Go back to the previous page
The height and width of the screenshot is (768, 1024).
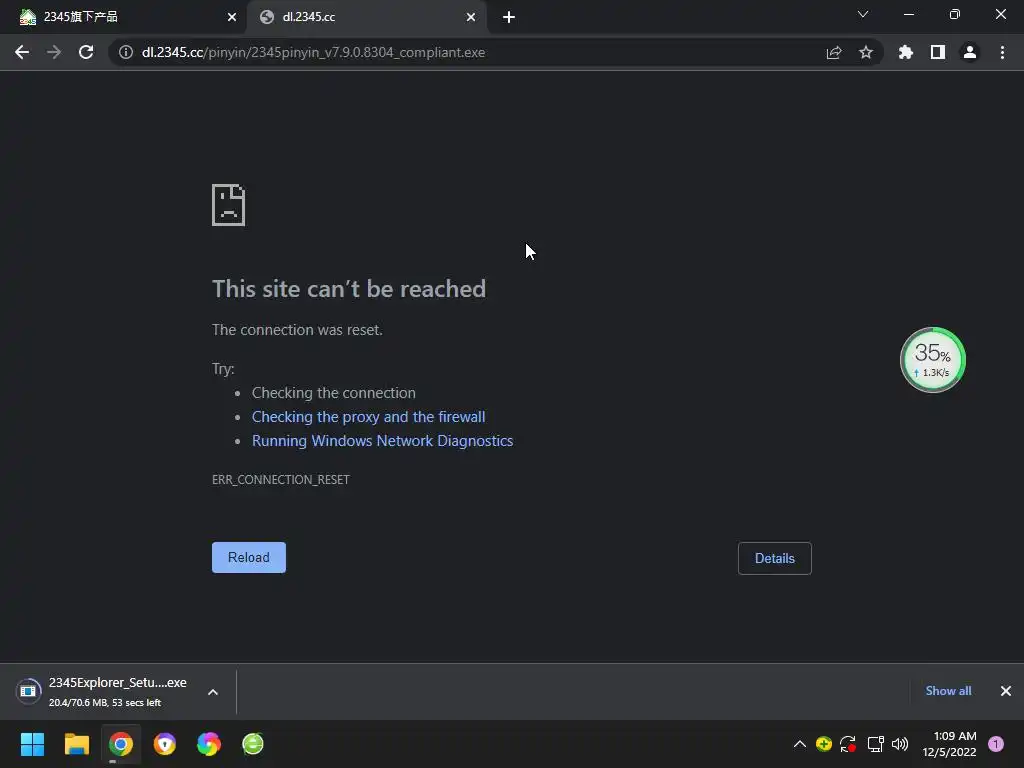click(22, 52)
